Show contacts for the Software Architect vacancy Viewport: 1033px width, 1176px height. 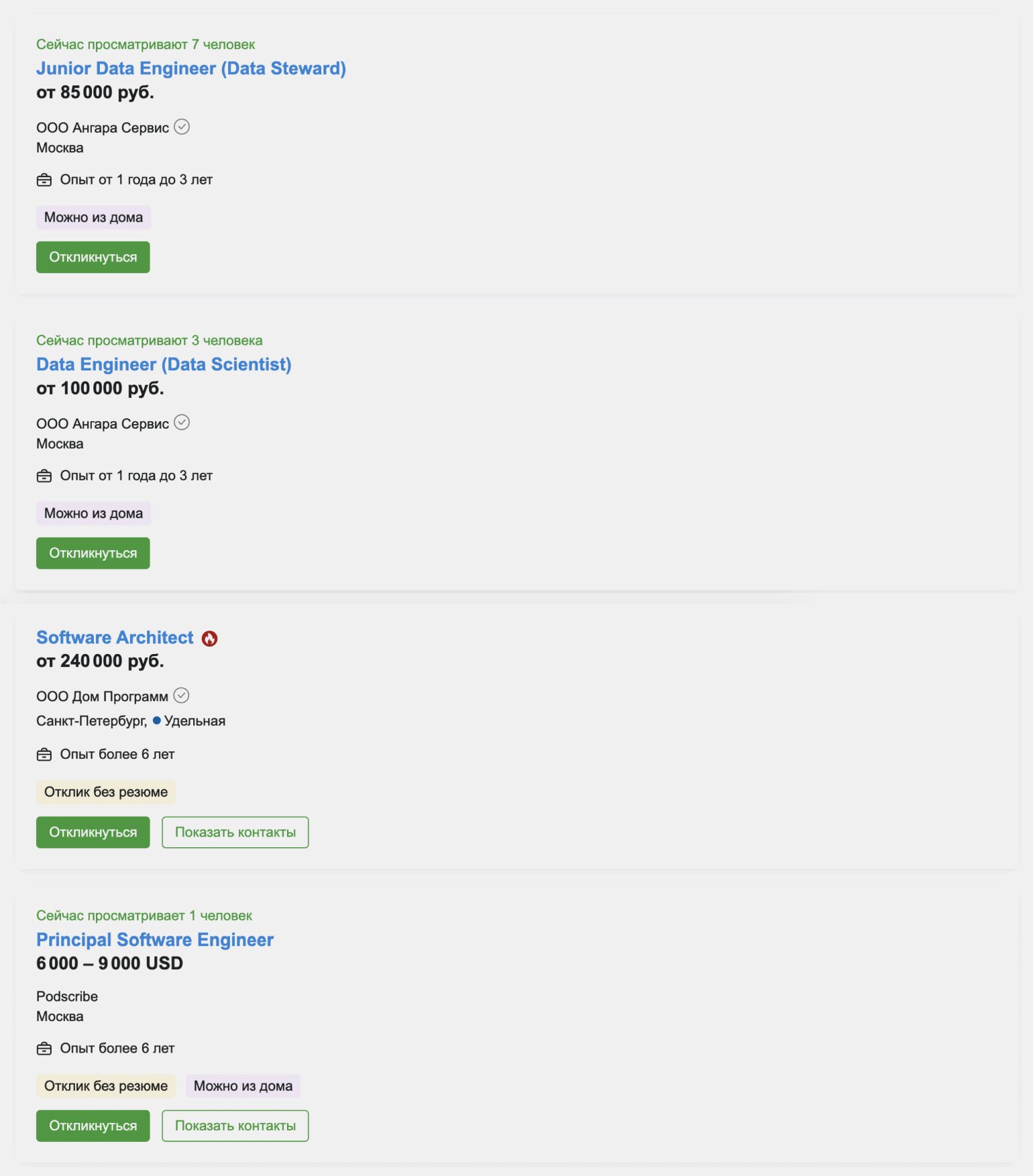pyautogui.click(x=235, y=833)
